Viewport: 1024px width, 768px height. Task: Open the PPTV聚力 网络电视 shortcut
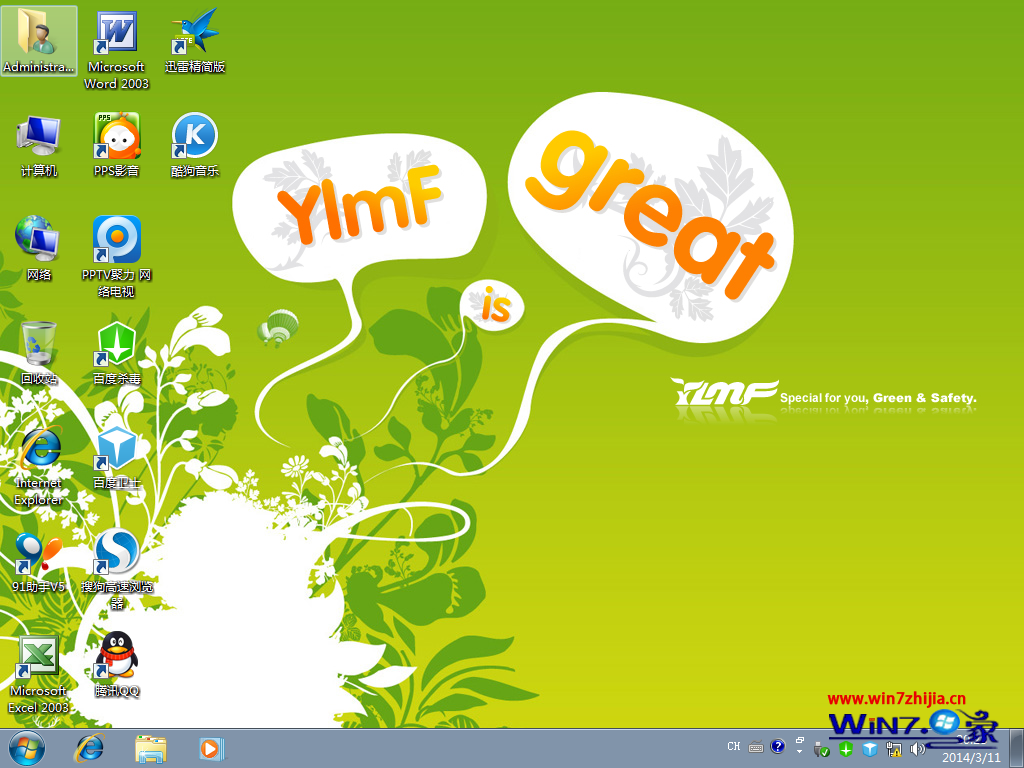coord(116,241)
